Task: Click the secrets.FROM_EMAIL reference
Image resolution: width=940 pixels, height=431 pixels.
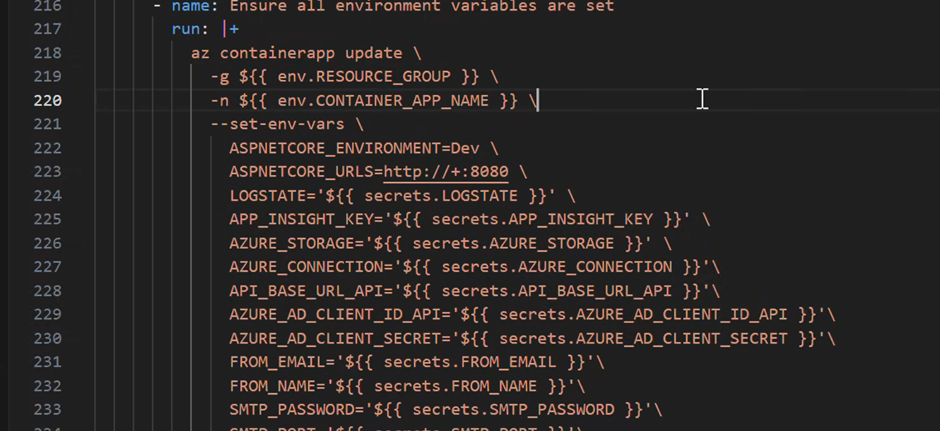Action: [x=470, y=363]
